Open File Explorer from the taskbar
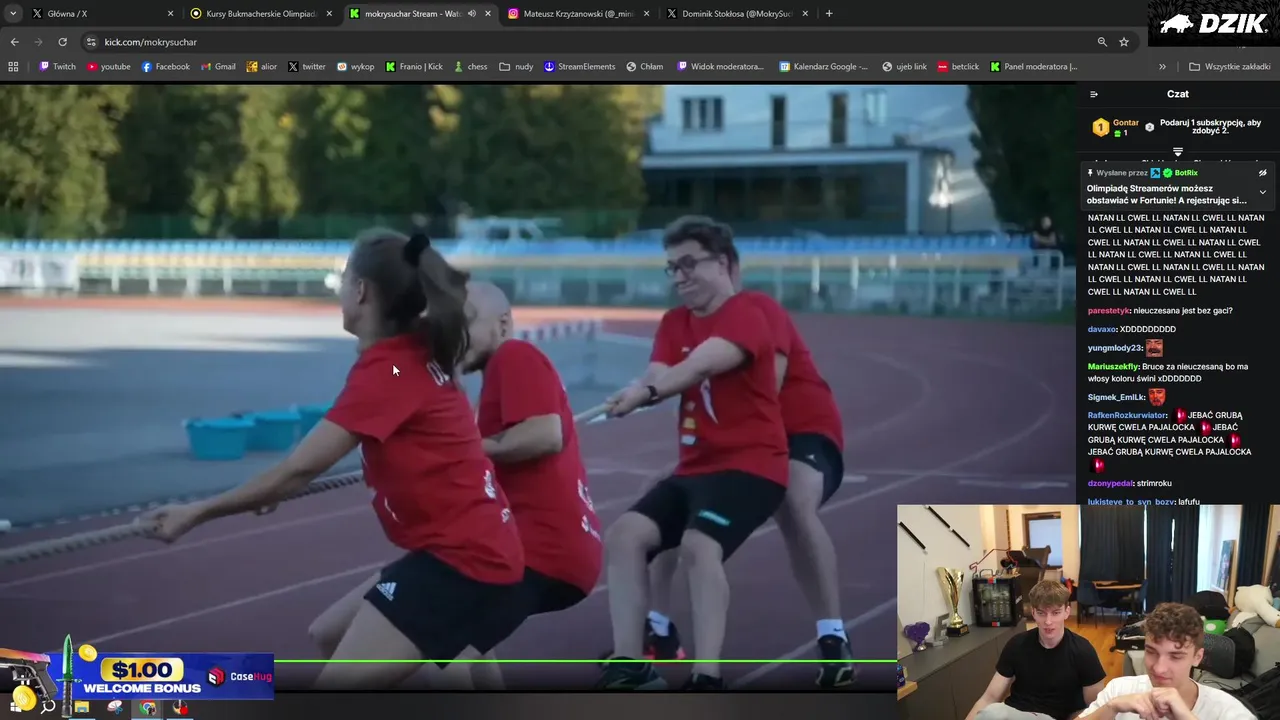Screen dimensions: 1280x720 click(82, 708)
